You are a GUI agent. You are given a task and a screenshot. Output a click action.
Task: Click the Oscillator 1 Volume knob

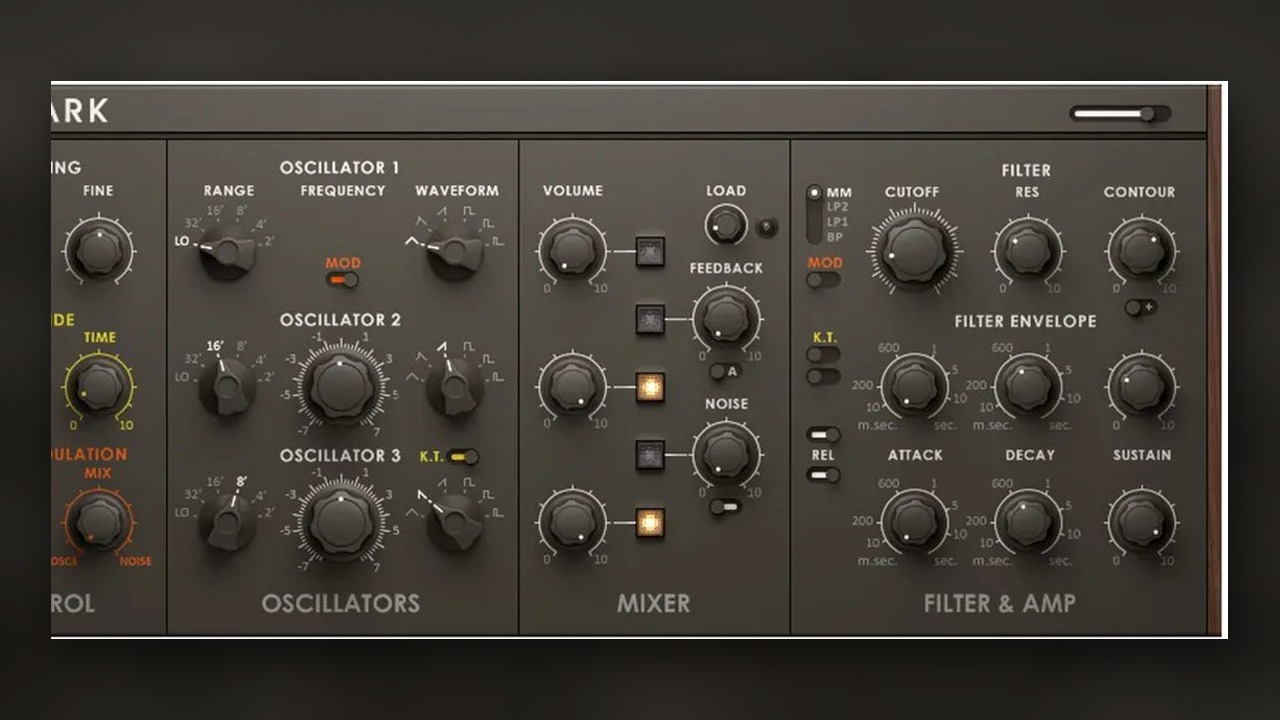(572, 250)
